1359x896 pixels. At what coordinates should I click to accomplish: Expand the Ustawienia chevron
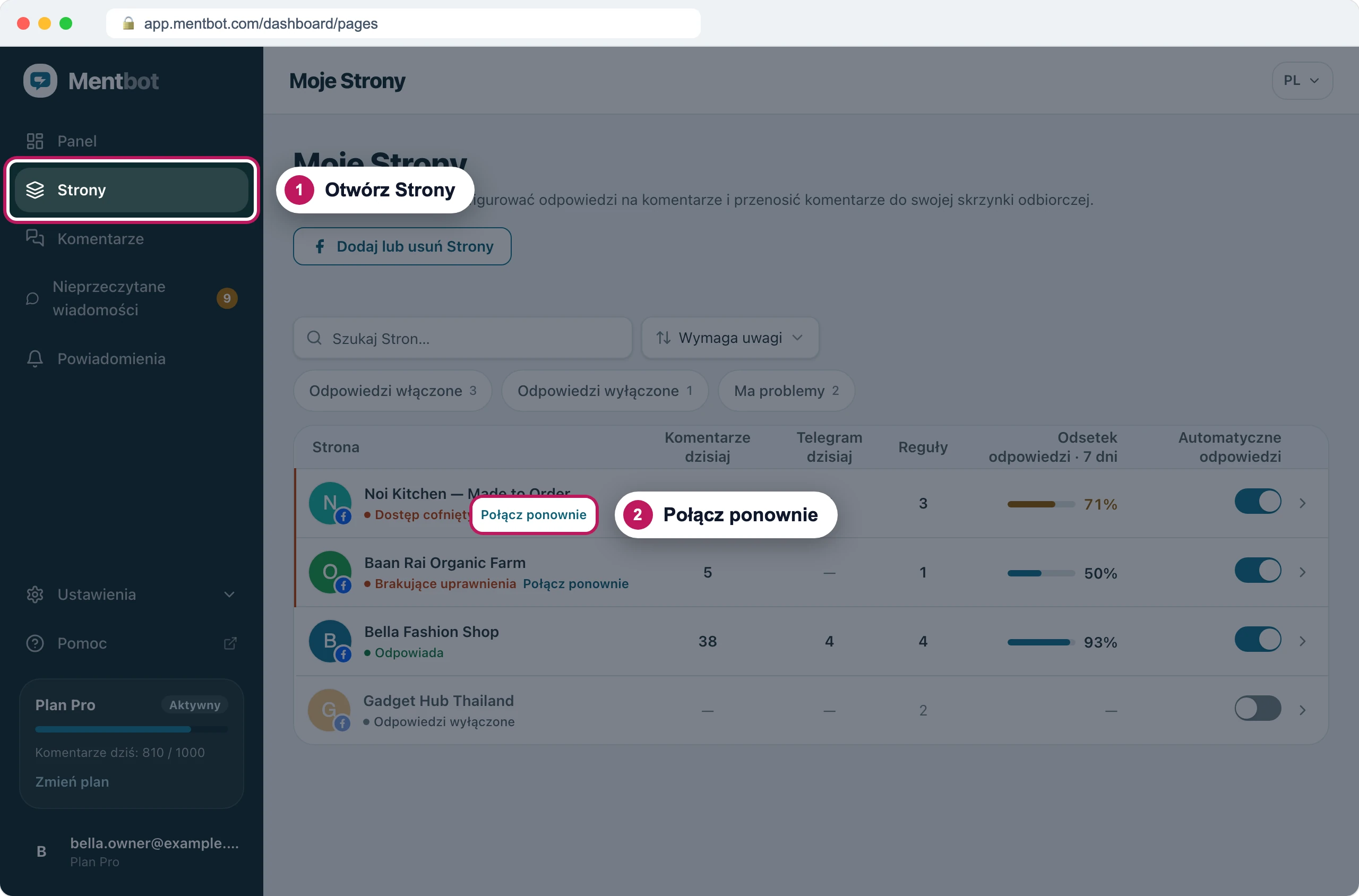pyautogui.click(x=229, y=595)
